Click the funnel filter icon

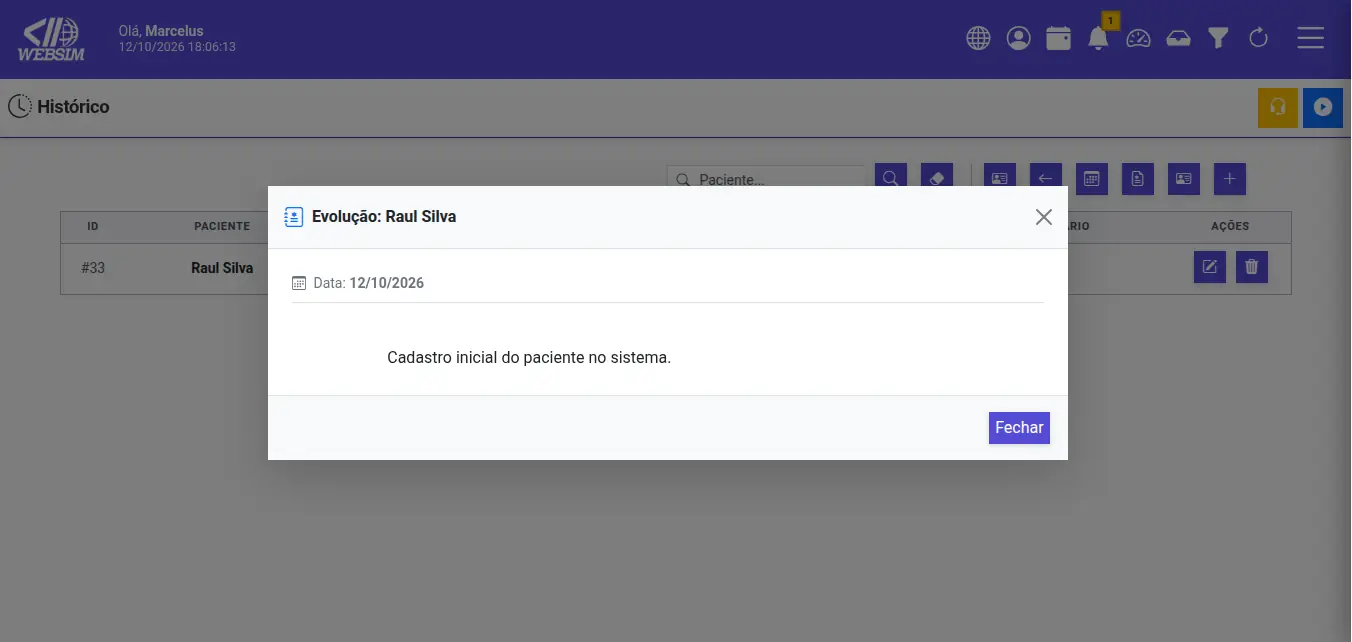[1218, 39]
